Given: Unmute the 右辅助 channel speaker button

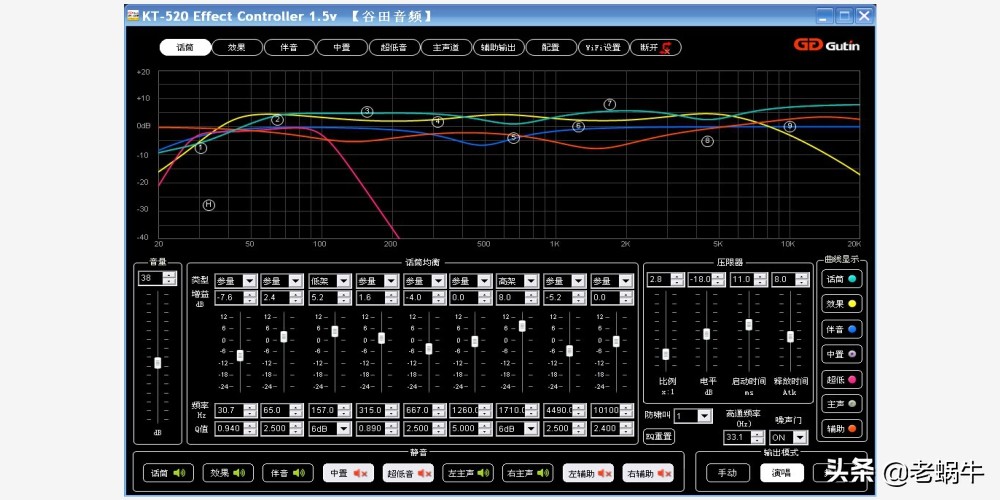Looking at the screenshot, I should (648, 473).
